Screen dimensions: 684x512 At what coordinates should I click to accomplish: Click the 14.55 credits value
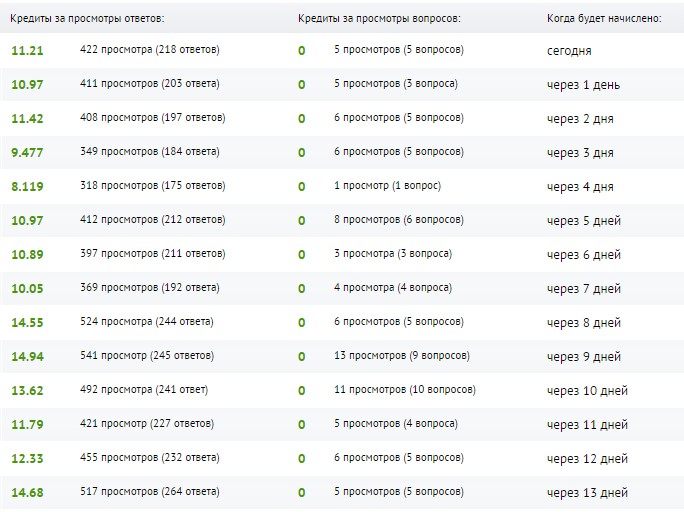click(x=27, y=323)
